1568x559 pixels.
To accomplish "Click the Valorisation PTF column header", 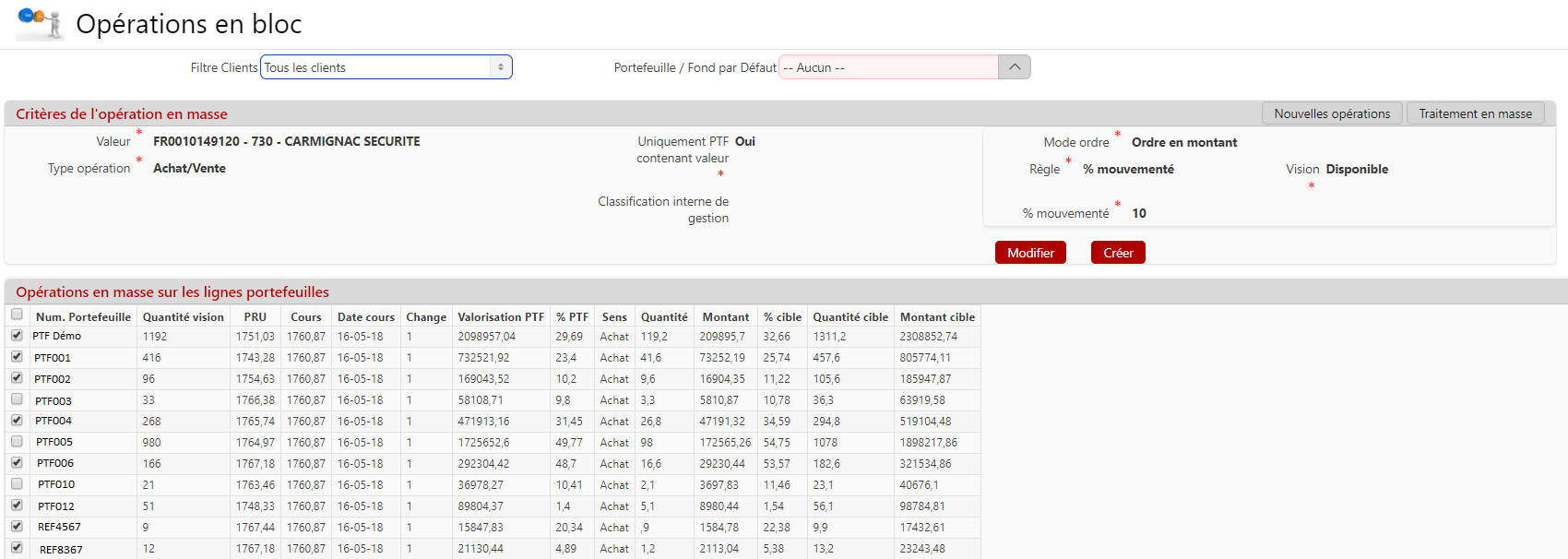I will click(501, 316).
